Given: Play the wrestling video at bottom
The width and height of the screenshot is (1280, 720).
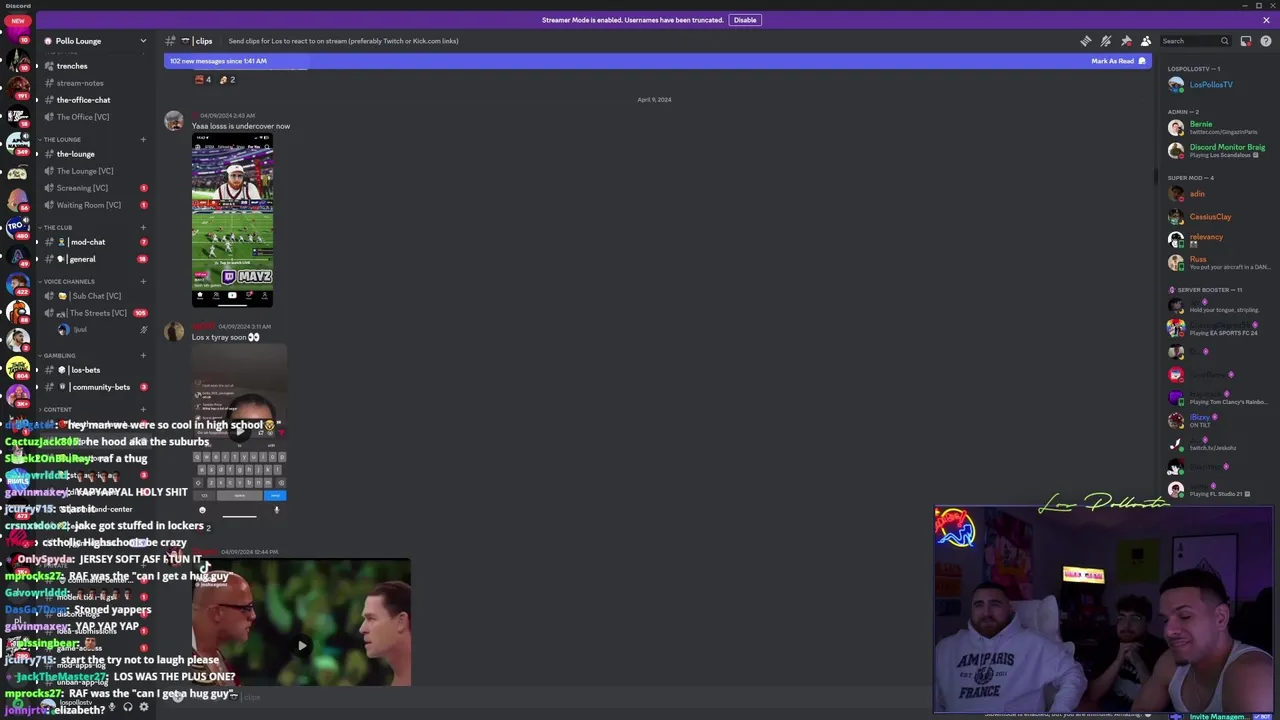Looking at the screenshot, I should tap(301, 645).
